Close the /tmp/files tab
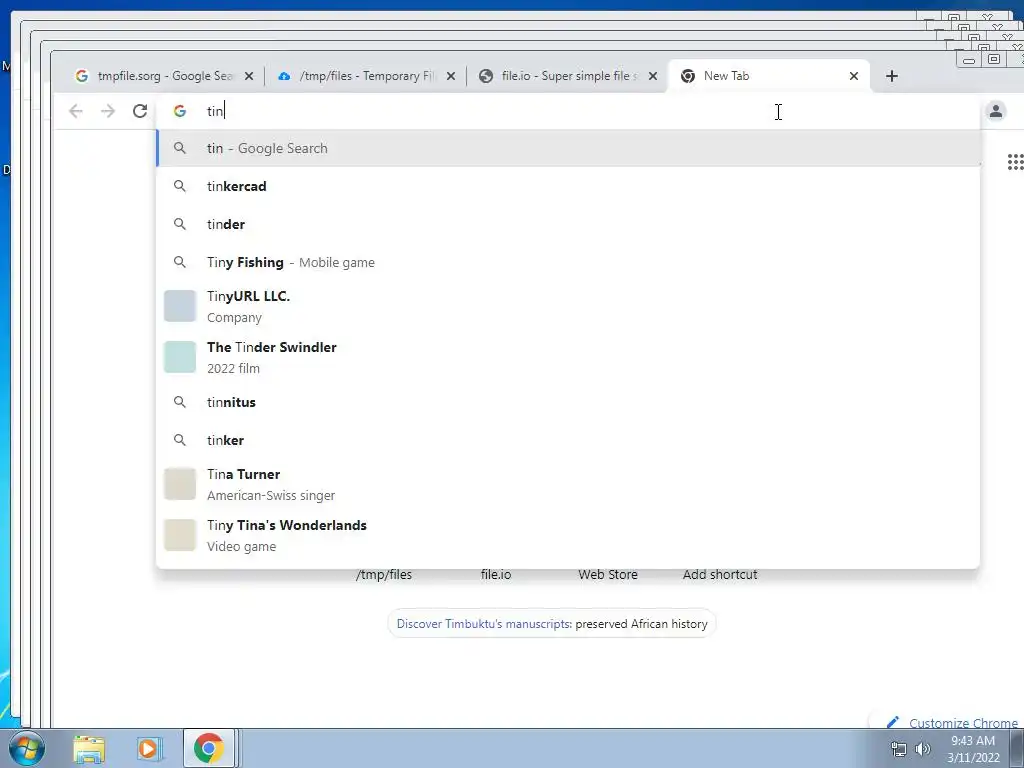1024x768 pixels. point(451,76)
